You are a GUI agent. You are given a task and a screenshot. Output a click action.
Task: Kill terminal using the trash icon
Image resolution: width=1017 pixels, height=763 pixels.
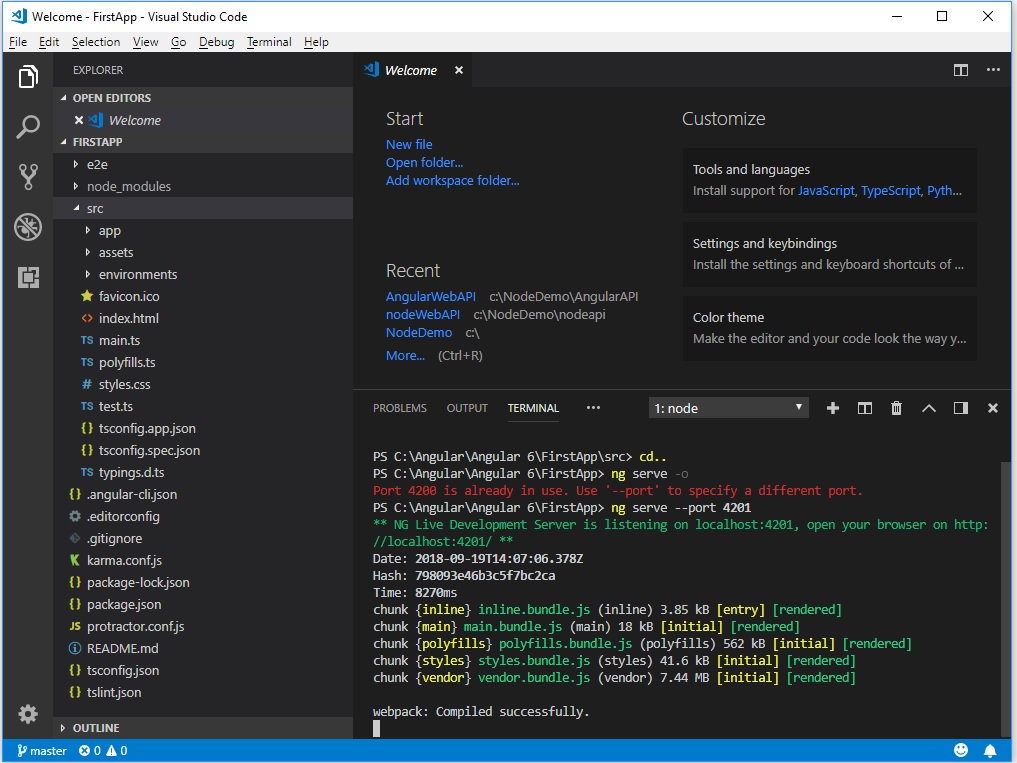(x=896, y=408)
